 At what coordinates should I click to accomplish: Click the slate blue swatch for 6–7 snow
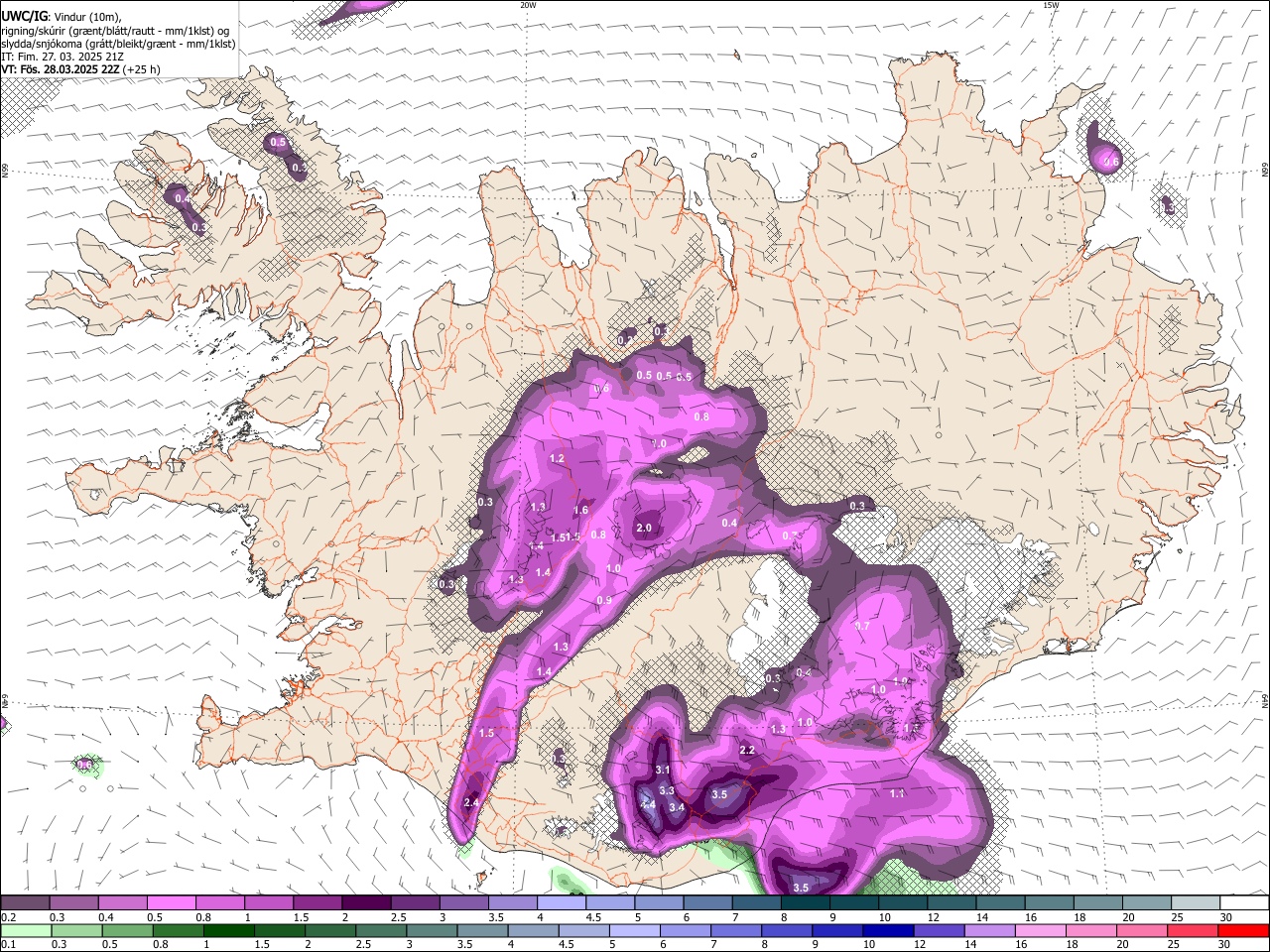707,902
